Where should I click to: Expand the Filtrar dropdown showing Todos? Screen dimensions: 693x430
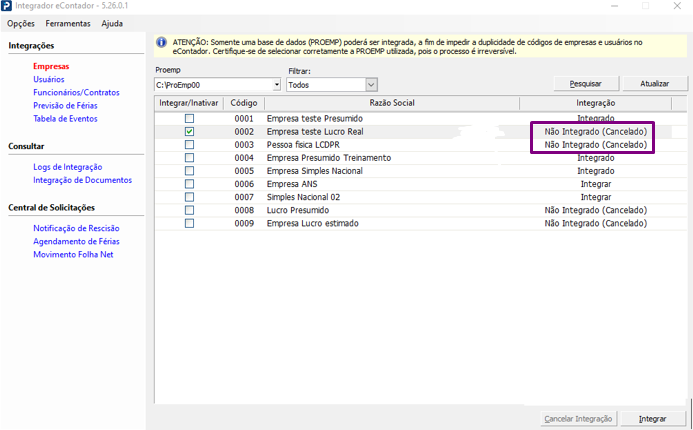pos(370,85)
